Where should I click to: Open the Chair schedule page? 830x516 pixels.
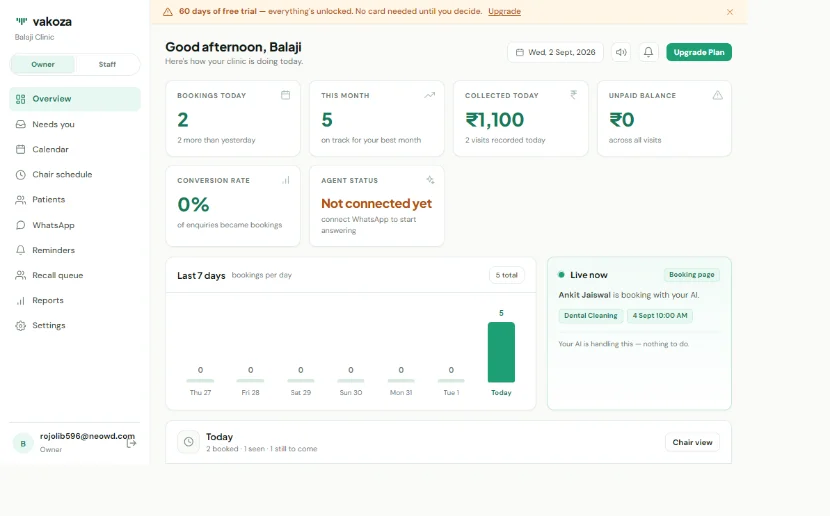[x=75, y=175]
